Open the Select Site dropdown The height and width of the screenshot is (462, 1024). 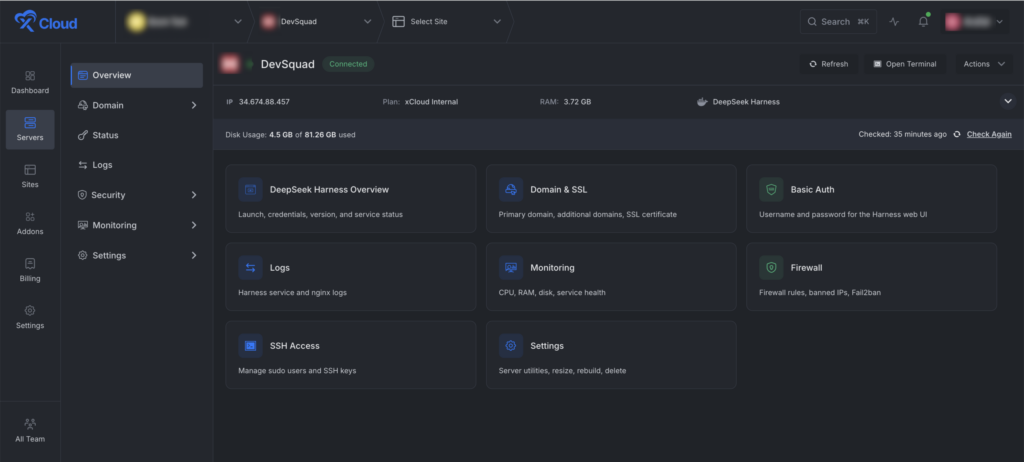click(497, 22)
